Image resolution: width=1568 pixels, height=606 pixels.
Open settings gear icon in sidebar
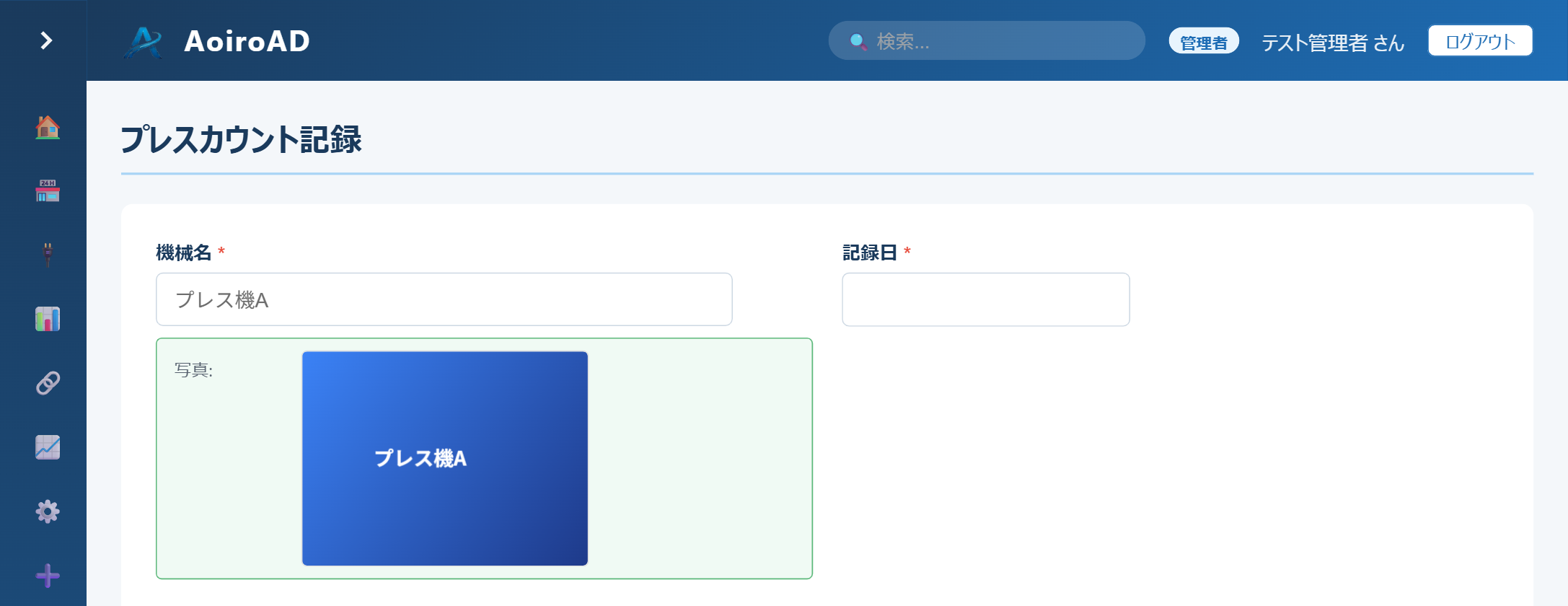[48, 511]
